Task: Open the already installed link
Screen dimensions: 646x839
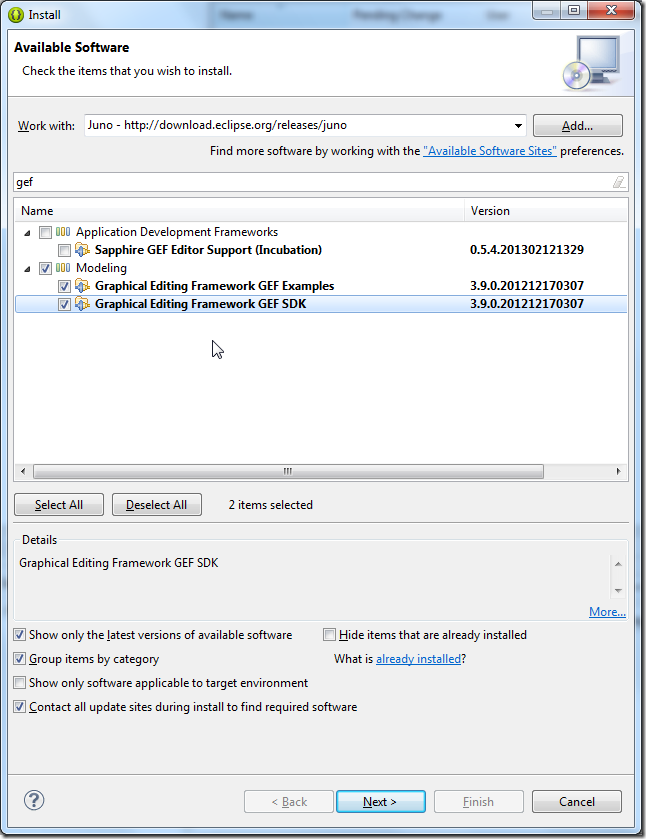Action: (419, 659)
